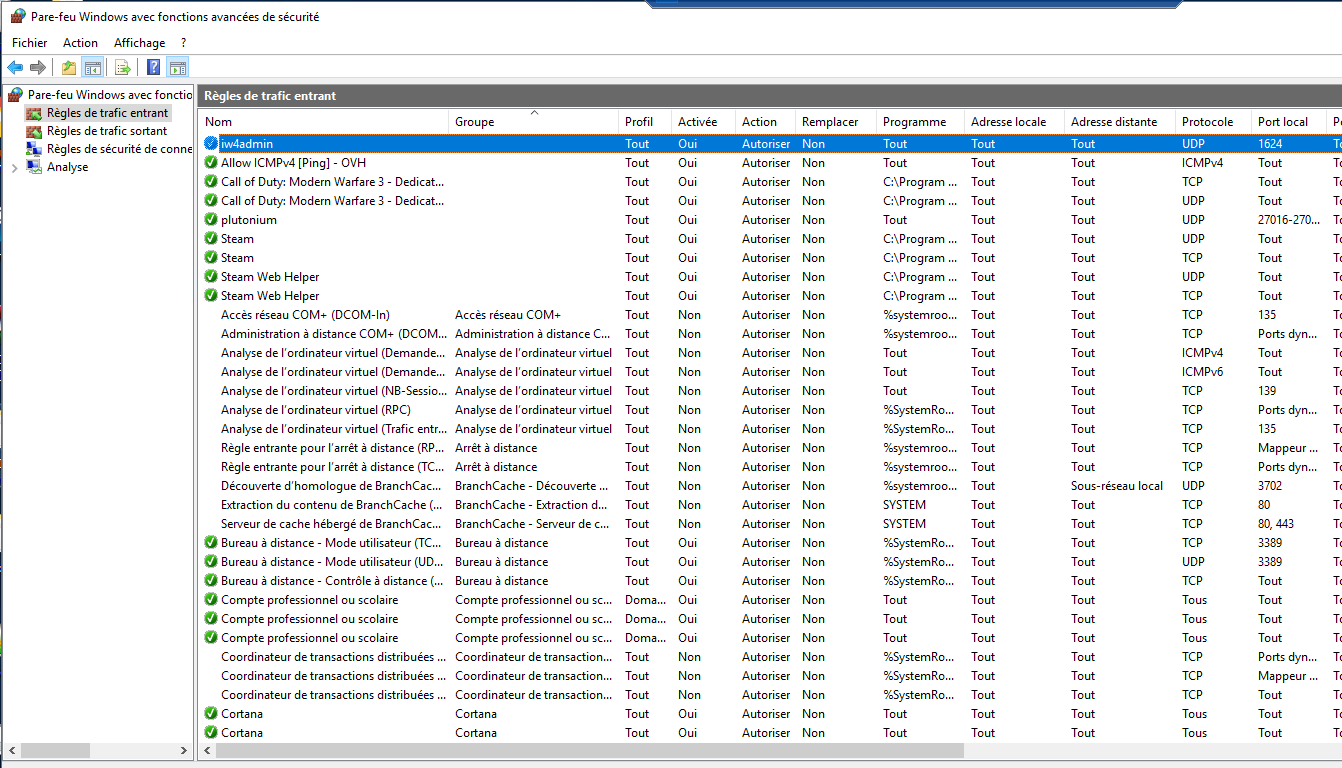Click green check icon beside plutonium
1342x768 pixels.
211,220
